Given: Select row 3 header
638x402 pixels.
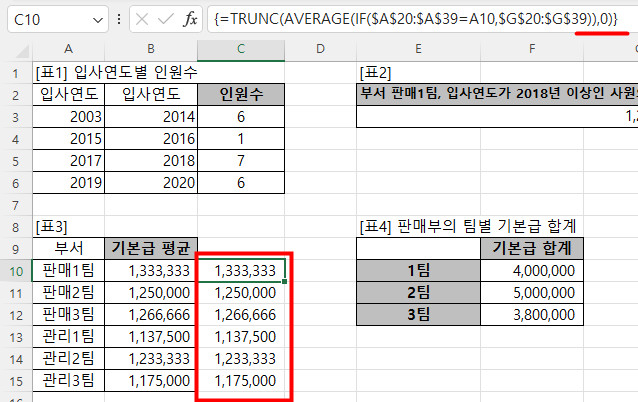Looking at the screenshot, I should (x=16, y=117).
